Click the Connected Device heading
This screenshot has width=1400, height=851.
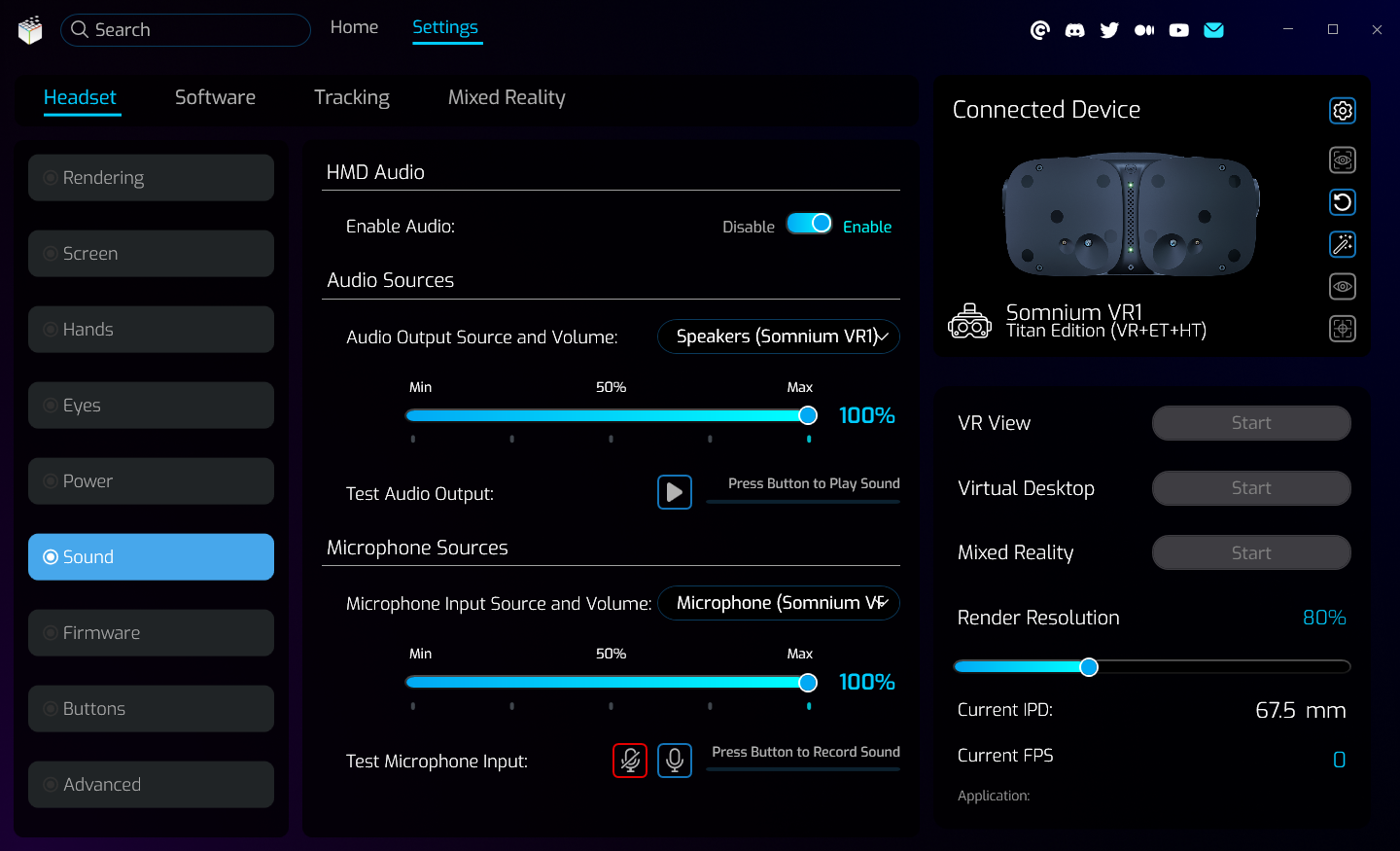tap(1046, 110)
